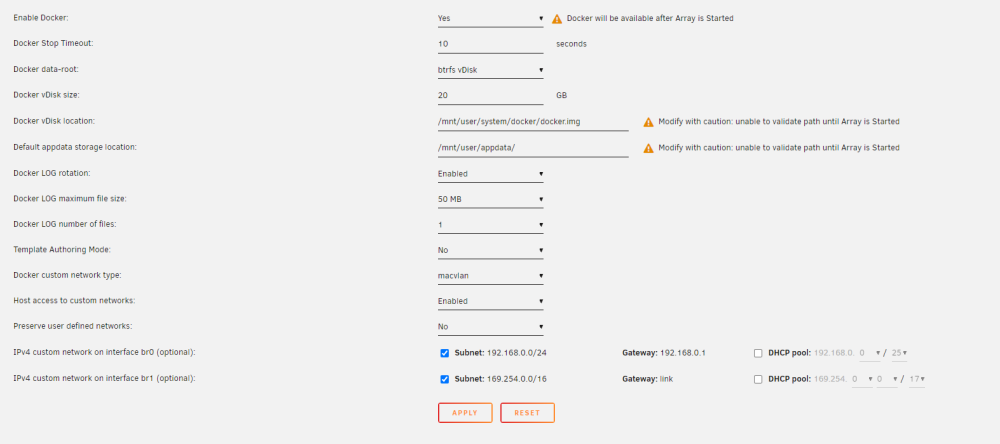The image size is (1000, 444).
Task: Enable DHCP pool for br1 network
Action: pyautogui.click(x=758, y=379)
